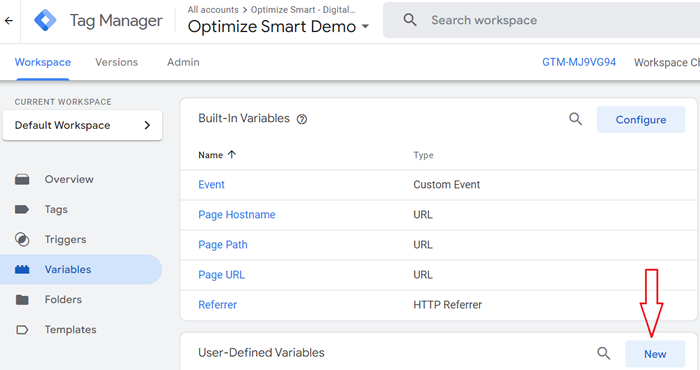Image resolution: width=700 pixels, height=370 pixels.
Task: Sort by the Name column header
Action: [210, 155]
